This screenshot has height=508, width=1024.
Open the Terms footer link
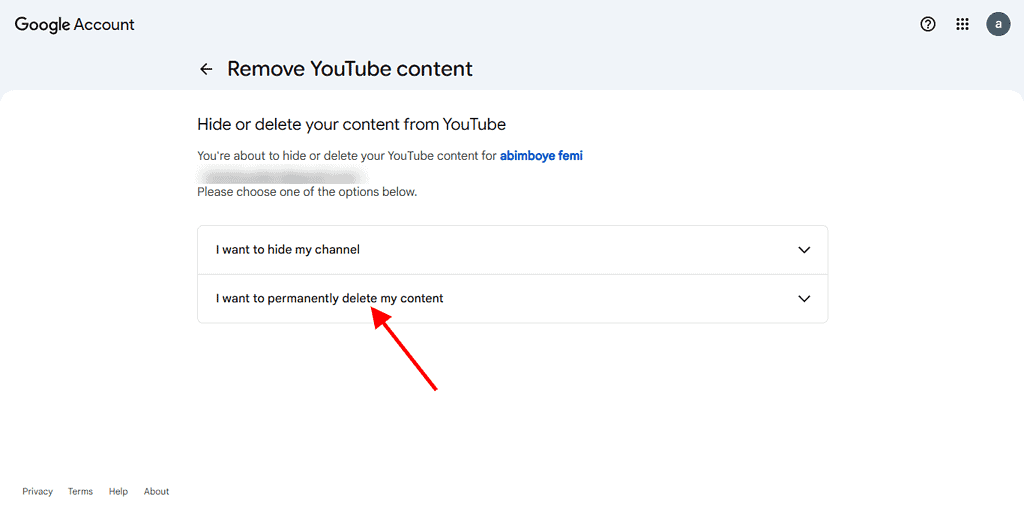click(80, 491)
